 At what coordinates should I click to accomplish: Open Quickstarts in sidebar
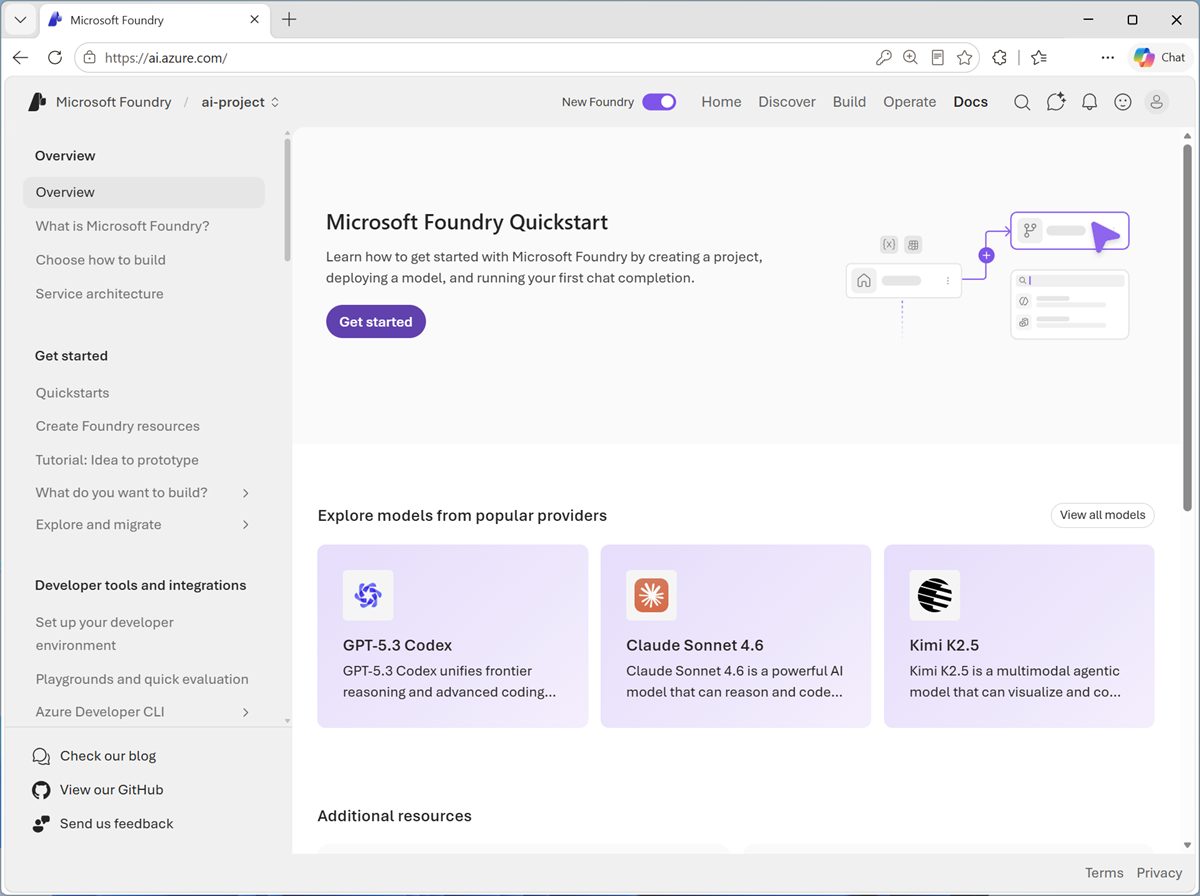(72, 393)
